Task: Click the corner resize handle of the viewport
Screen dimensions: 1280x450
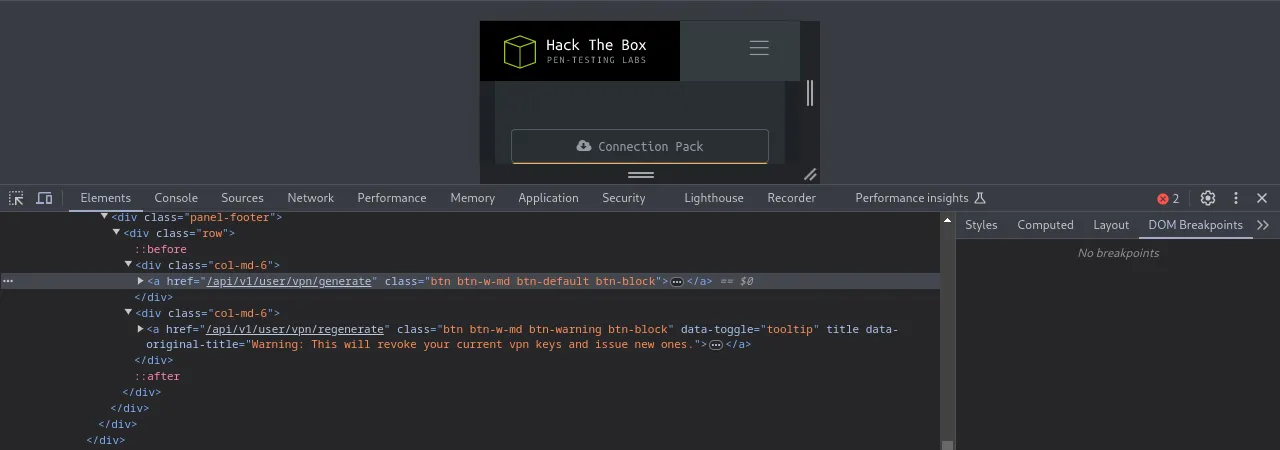Action: (810, 174)
